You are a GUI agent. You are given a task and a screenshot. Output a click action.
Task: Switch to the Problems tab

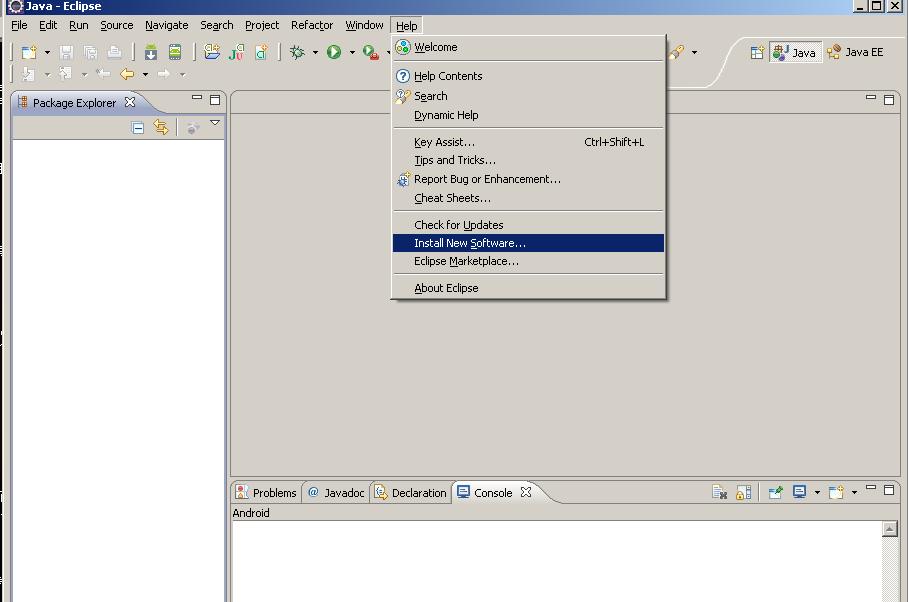pos(266,493)
